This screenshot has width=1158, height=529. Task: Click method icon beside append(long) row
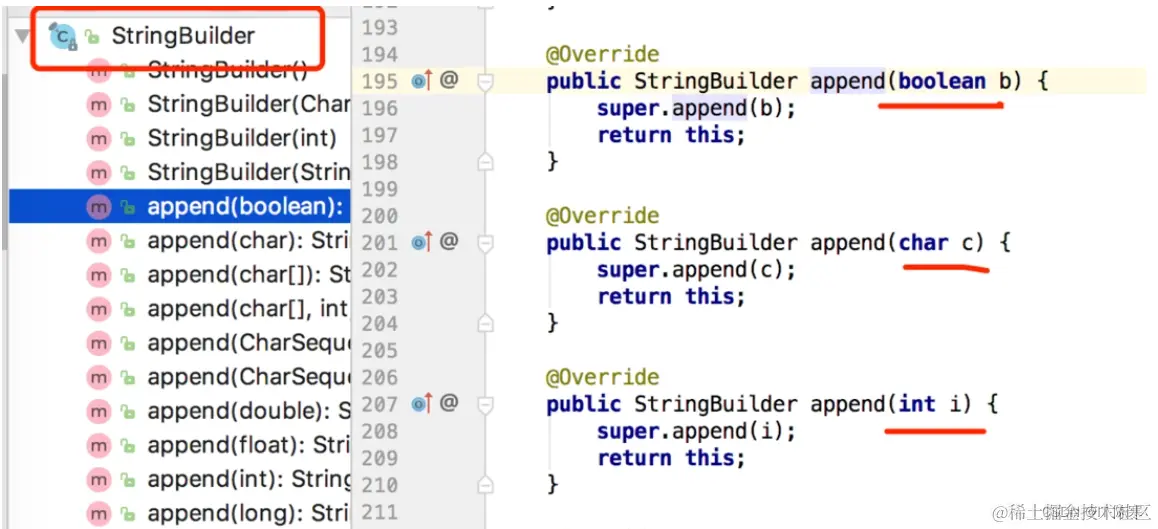[98, 513]
